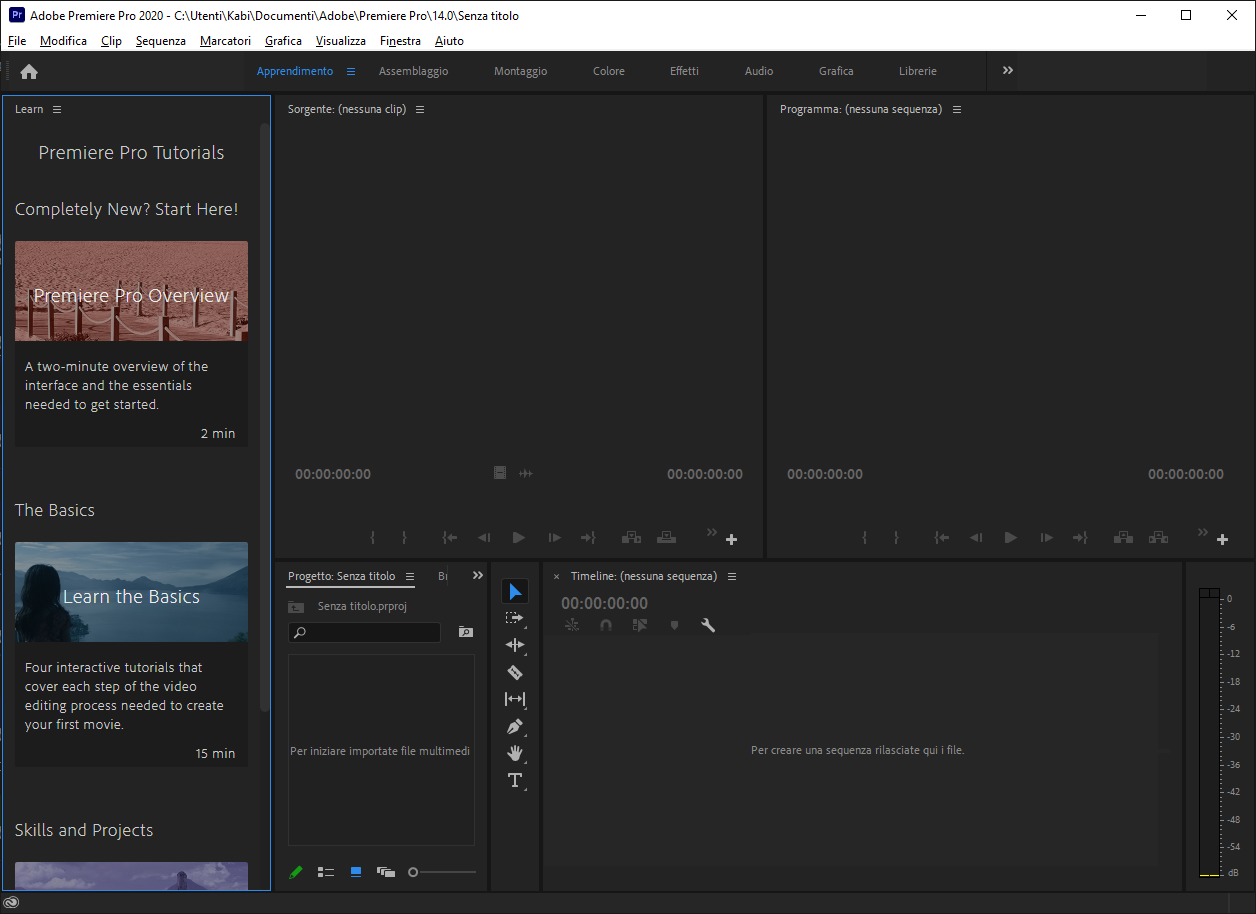Show more workspaces via double chevron
This screenshot has width=1256, height=914.
1008,70
